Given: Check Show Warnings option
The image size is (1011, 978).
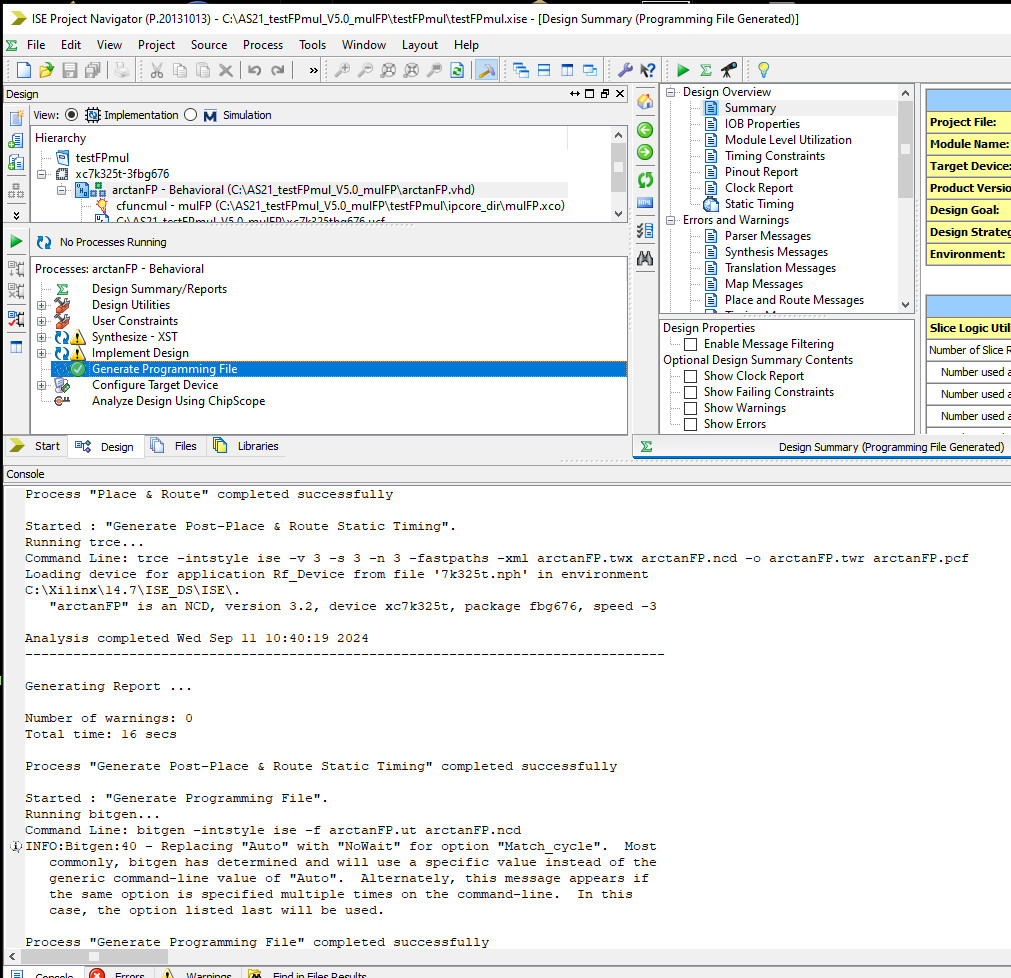Looking at the screenshot, I should [691, 408].
